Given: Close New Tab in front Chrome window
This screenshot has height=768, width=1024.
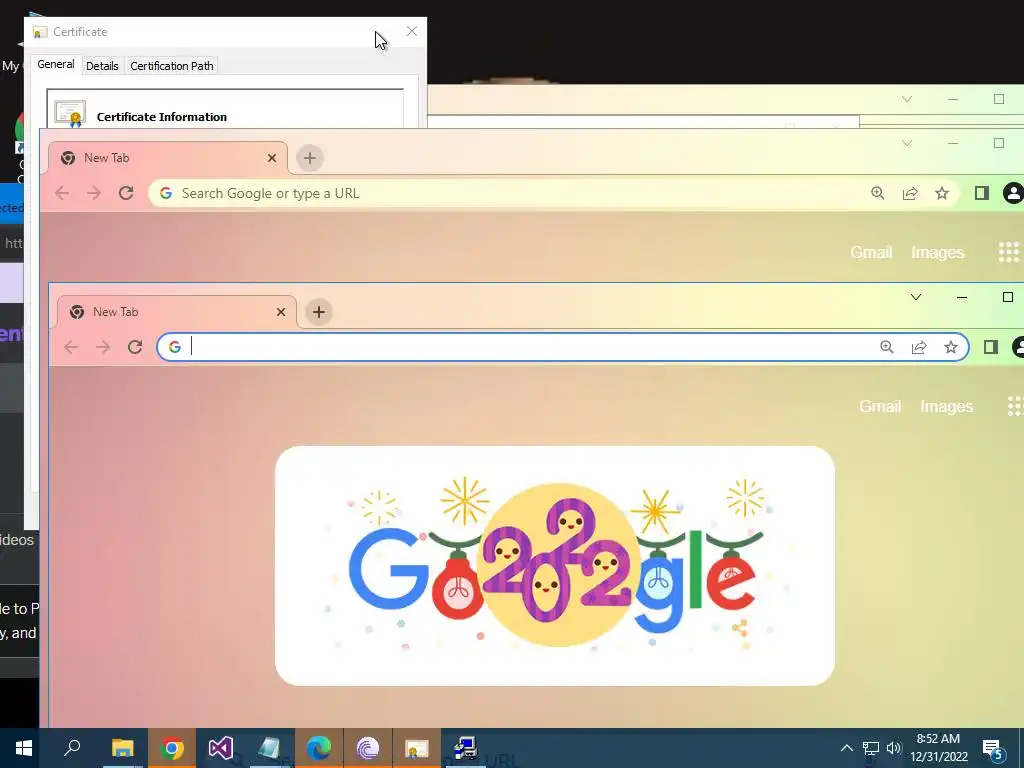Looking at the screenshot, I should (281, 312).
